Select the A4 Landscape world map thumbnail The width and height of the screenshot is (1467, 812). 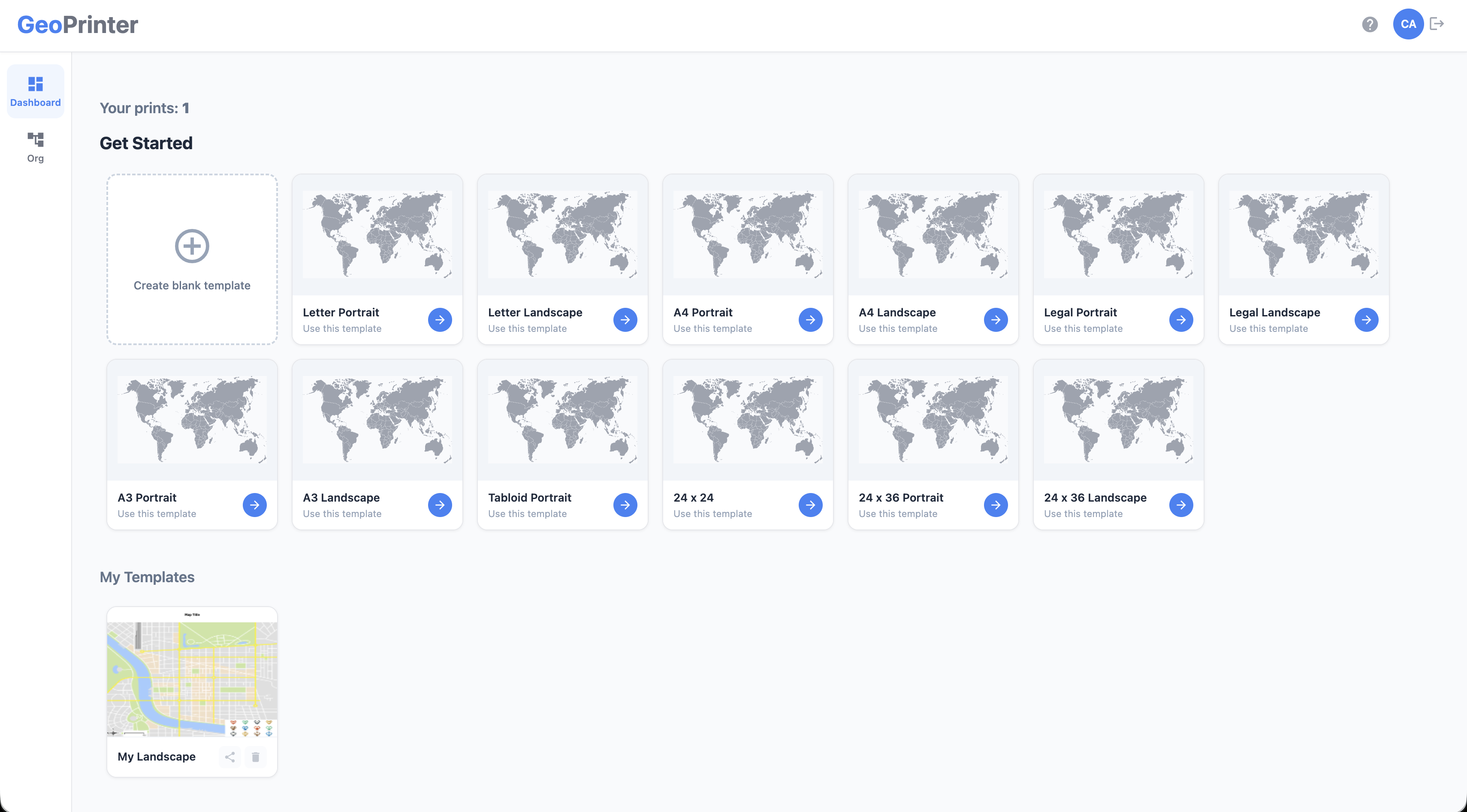point(933,235)
